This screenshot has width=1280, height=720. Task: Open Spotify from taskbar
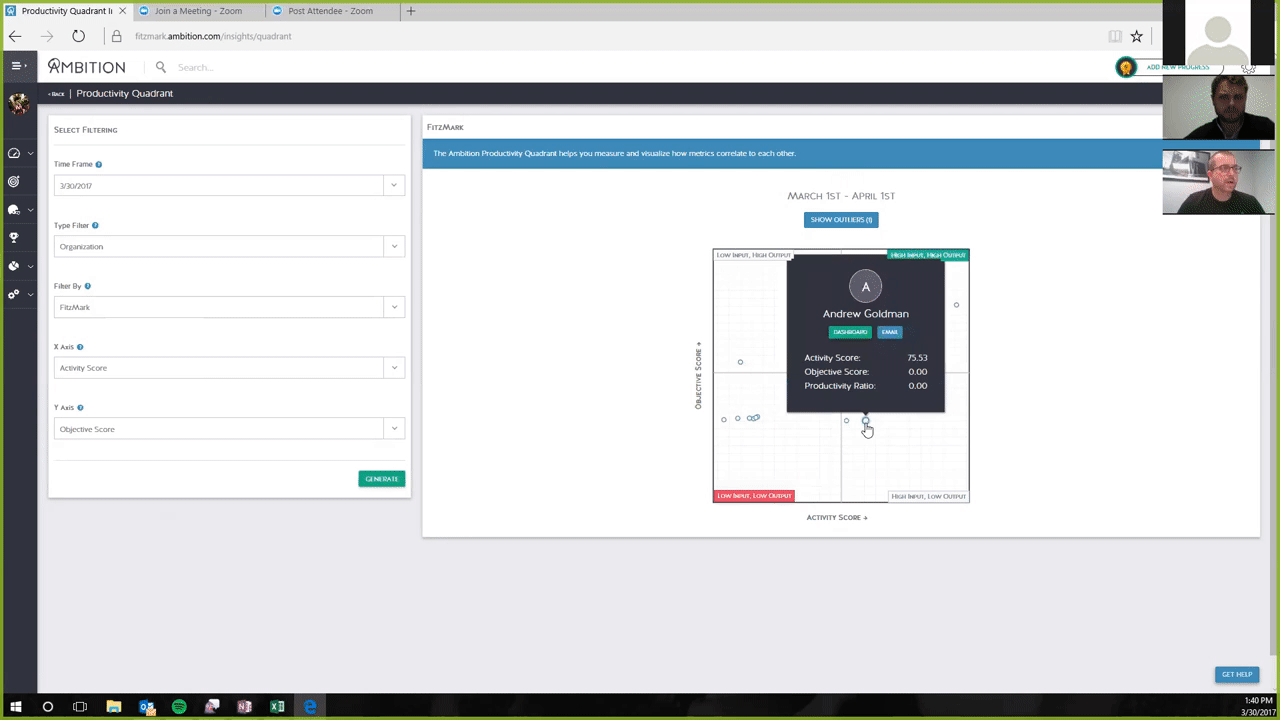tap(179, 707)
